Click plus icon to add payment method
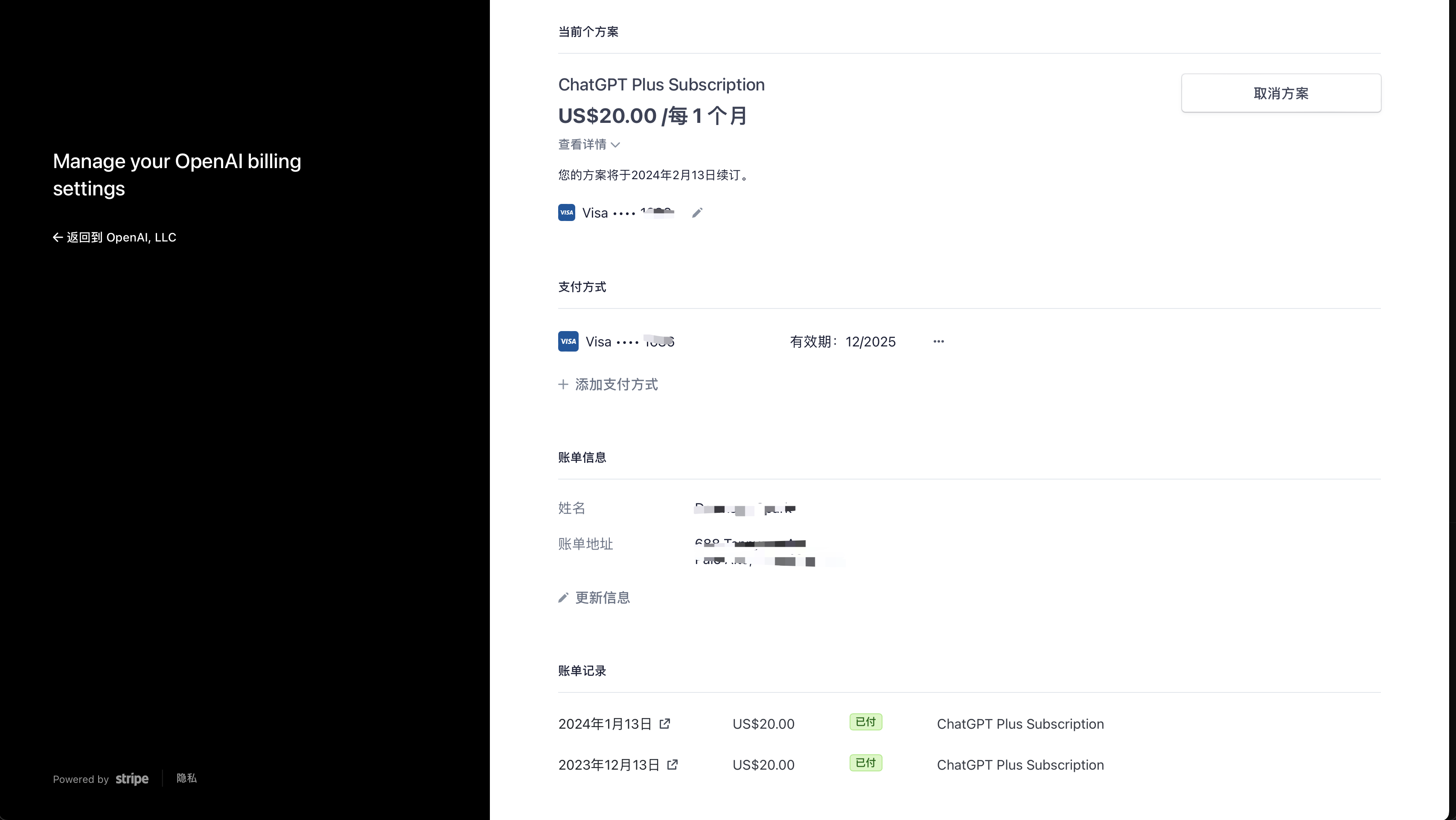 [x=563, y=384]
